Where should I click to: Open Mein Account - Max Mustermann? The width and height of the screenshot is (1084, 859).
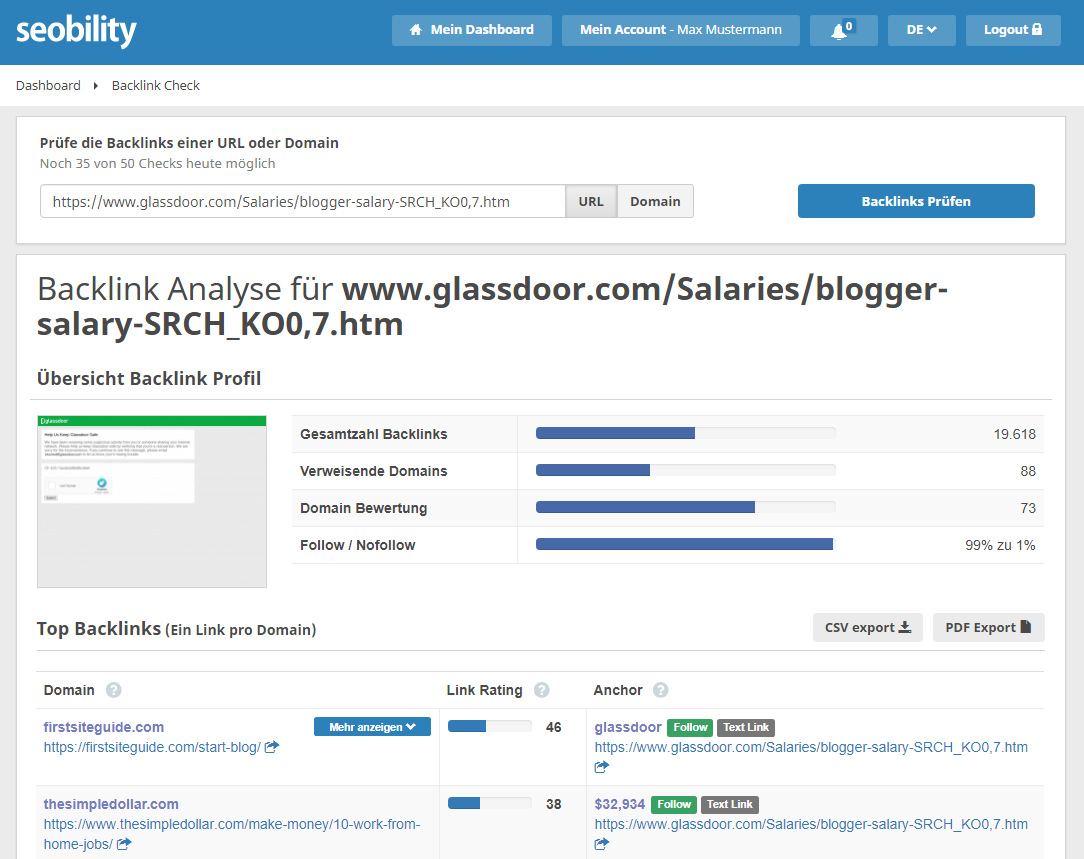pos(680,30)
